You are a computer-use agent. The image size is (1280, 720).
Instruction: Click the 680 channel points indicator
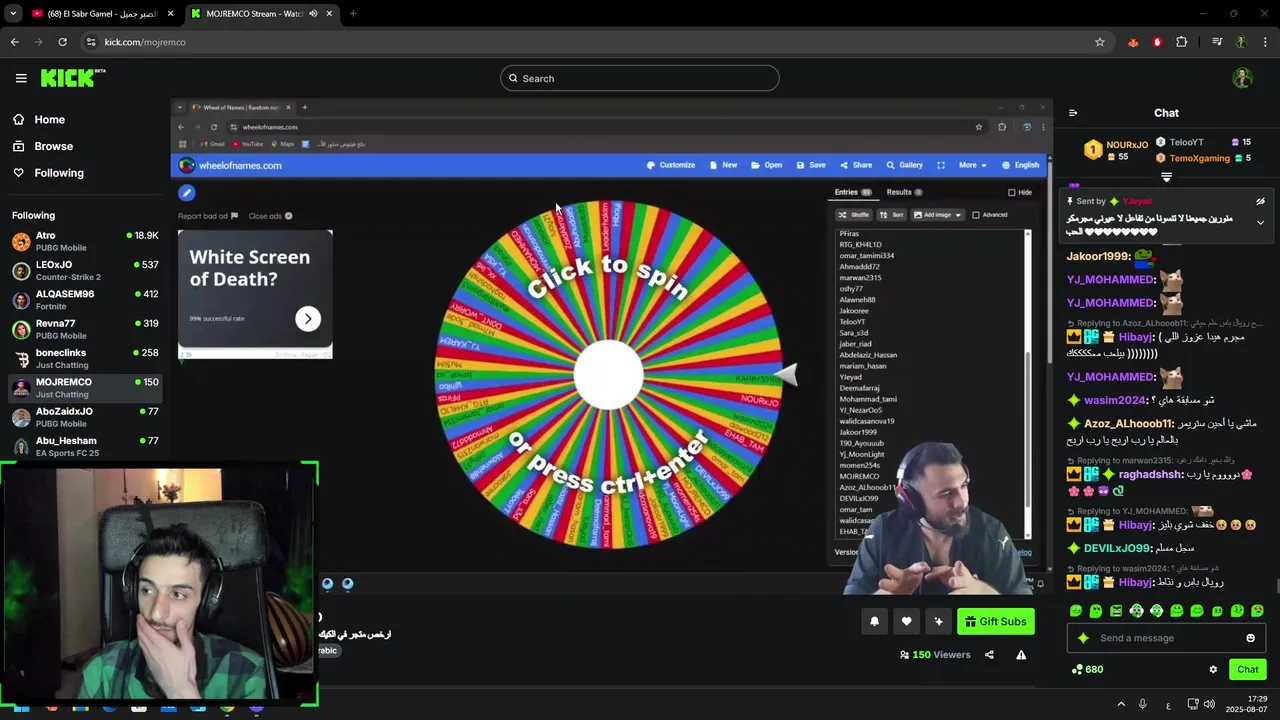[1087, 669]
